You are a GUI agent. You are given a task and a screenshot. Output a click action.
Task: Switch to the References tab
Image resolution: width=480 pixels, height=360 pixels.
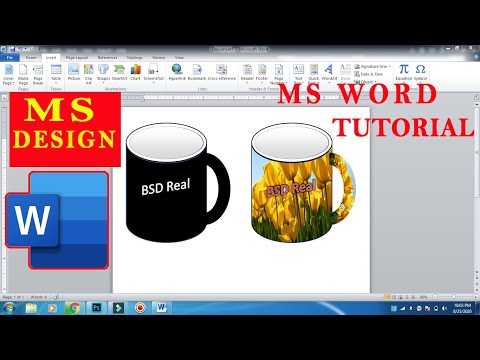pyautogui.click(x=107, y=57)
